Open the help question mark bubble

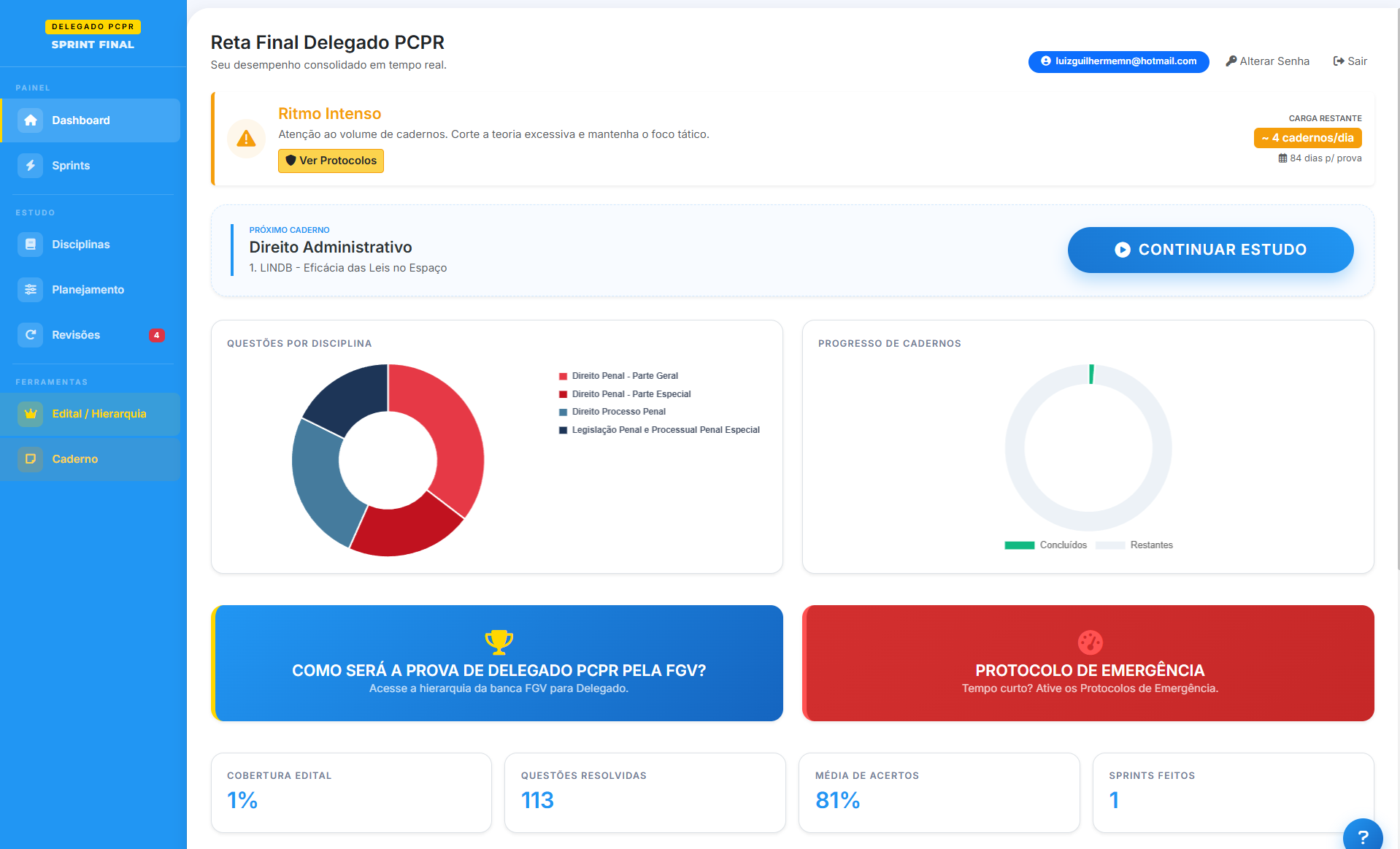(1362, 836)
